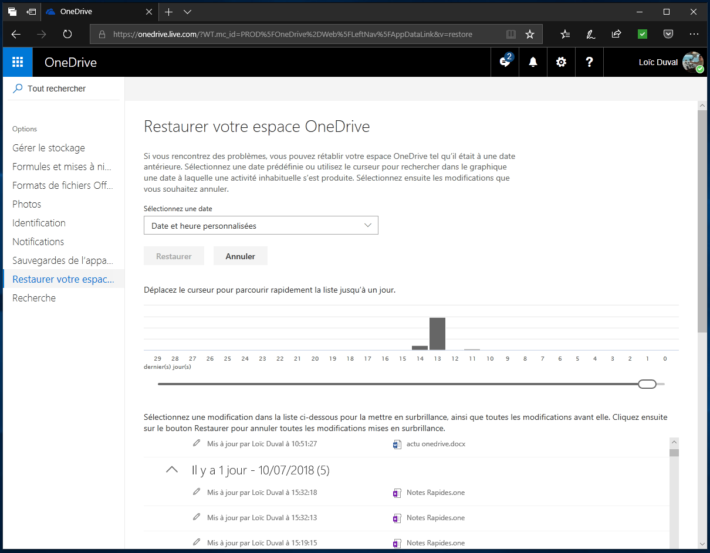Click the 'actu onedrive.docx' file name
This screenshot has height=553, width=710.
(436, 444)
